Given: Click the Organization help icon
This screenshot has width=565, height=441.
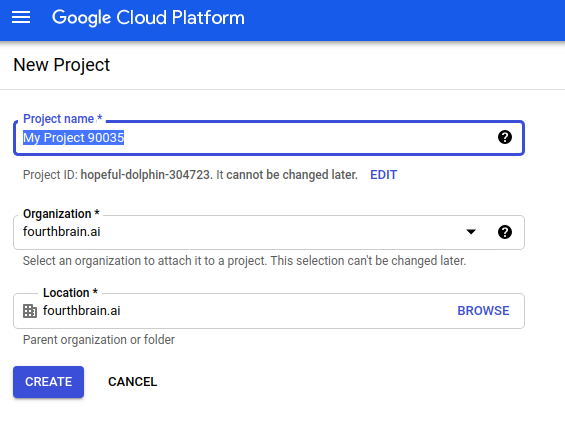Looking at the screenshot, I should 504,232.
